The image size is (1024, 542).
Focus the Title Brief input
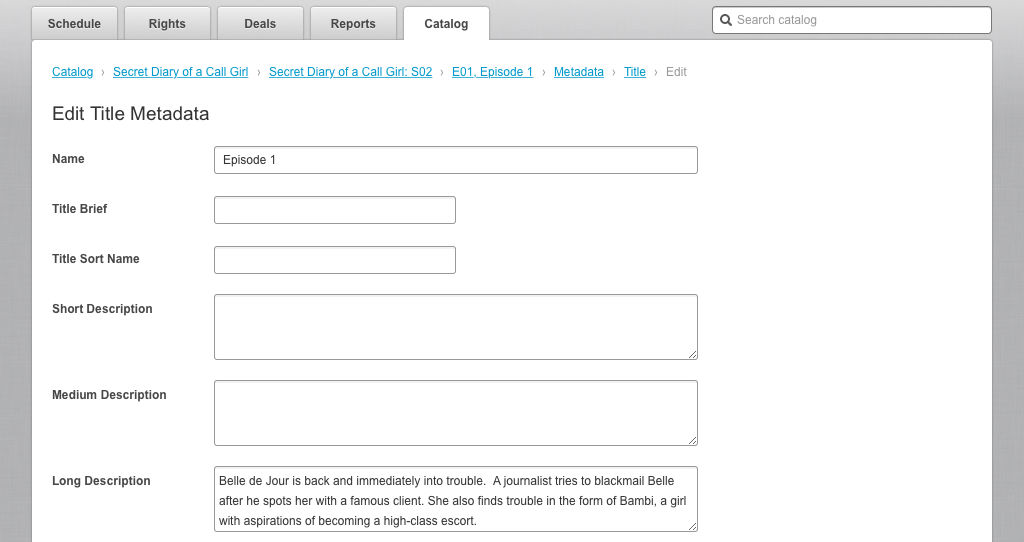(x=335, y=210)
